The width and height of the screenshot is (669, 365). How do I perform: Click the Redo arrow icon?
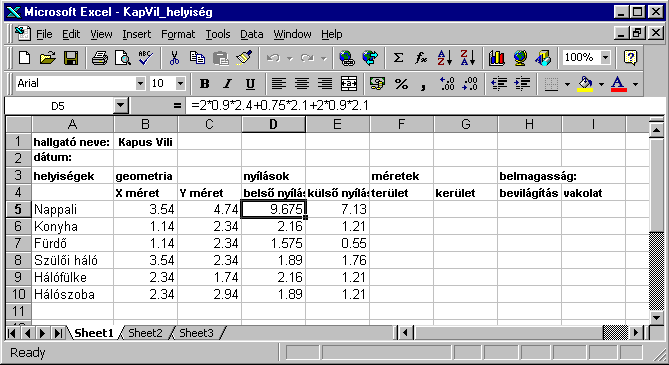coord(307,58)
